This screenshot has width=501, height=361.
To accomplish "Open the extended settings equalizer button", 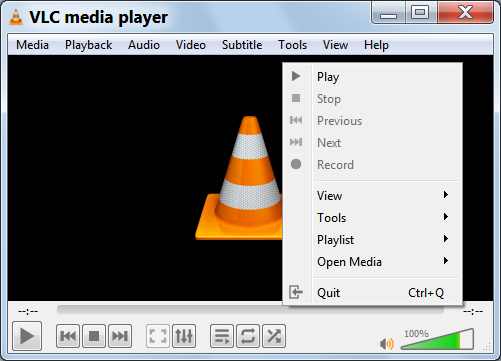I will click(x=184, y=336).
